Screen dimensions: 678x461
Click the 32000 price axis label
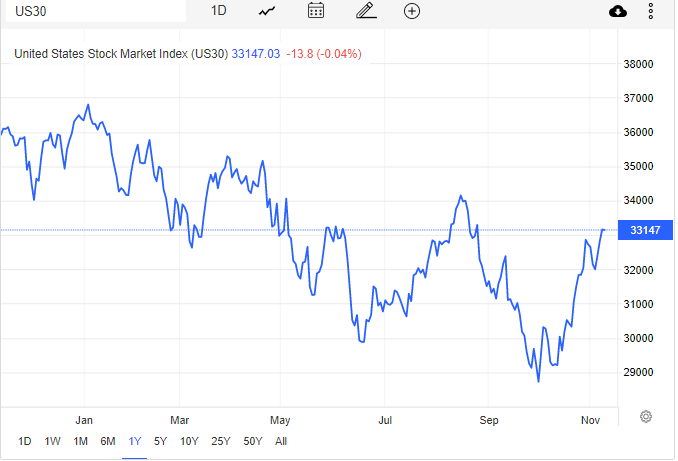point(638,270)
